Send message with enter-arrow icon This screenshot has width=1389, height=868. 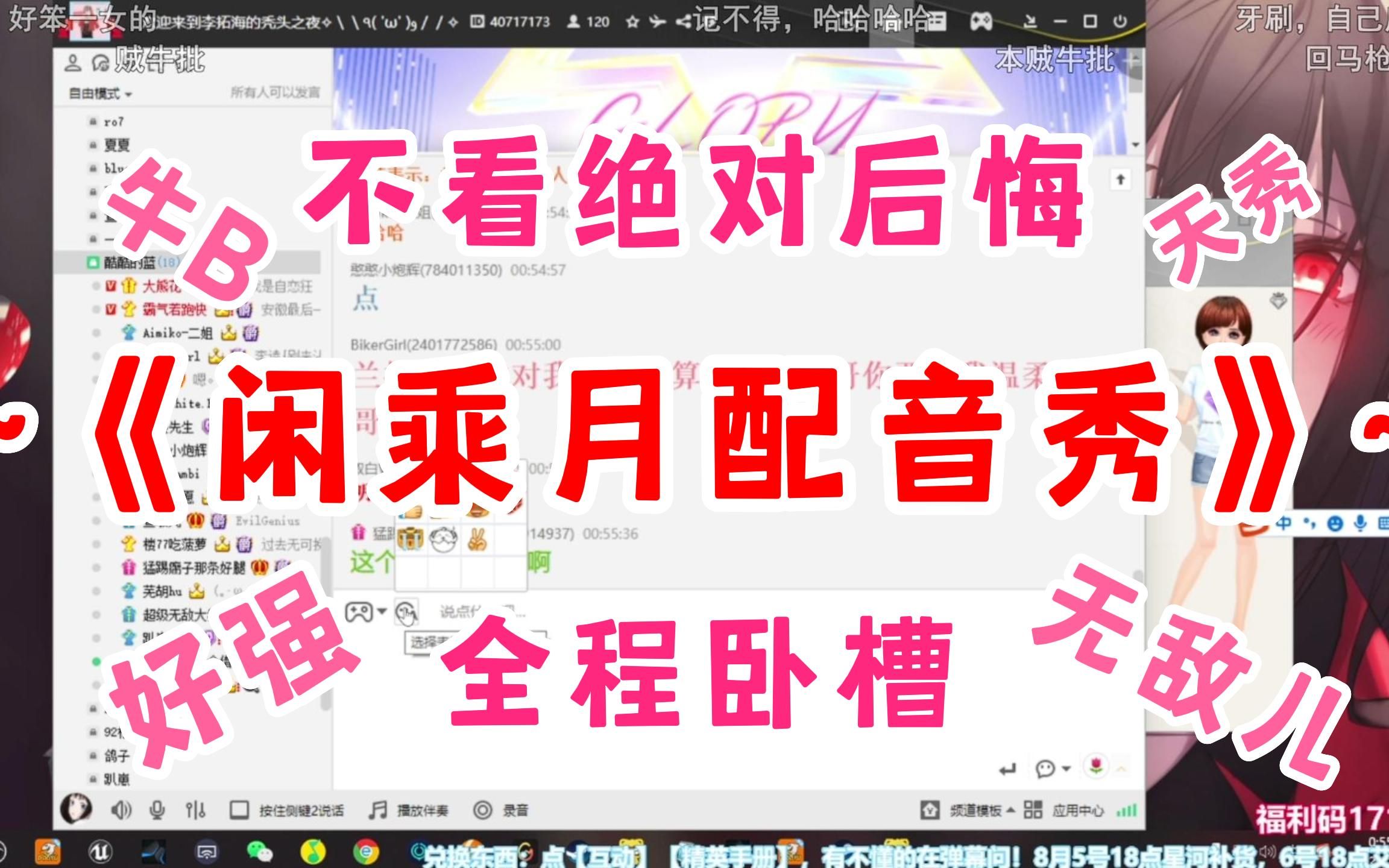tap(1007, 769)
